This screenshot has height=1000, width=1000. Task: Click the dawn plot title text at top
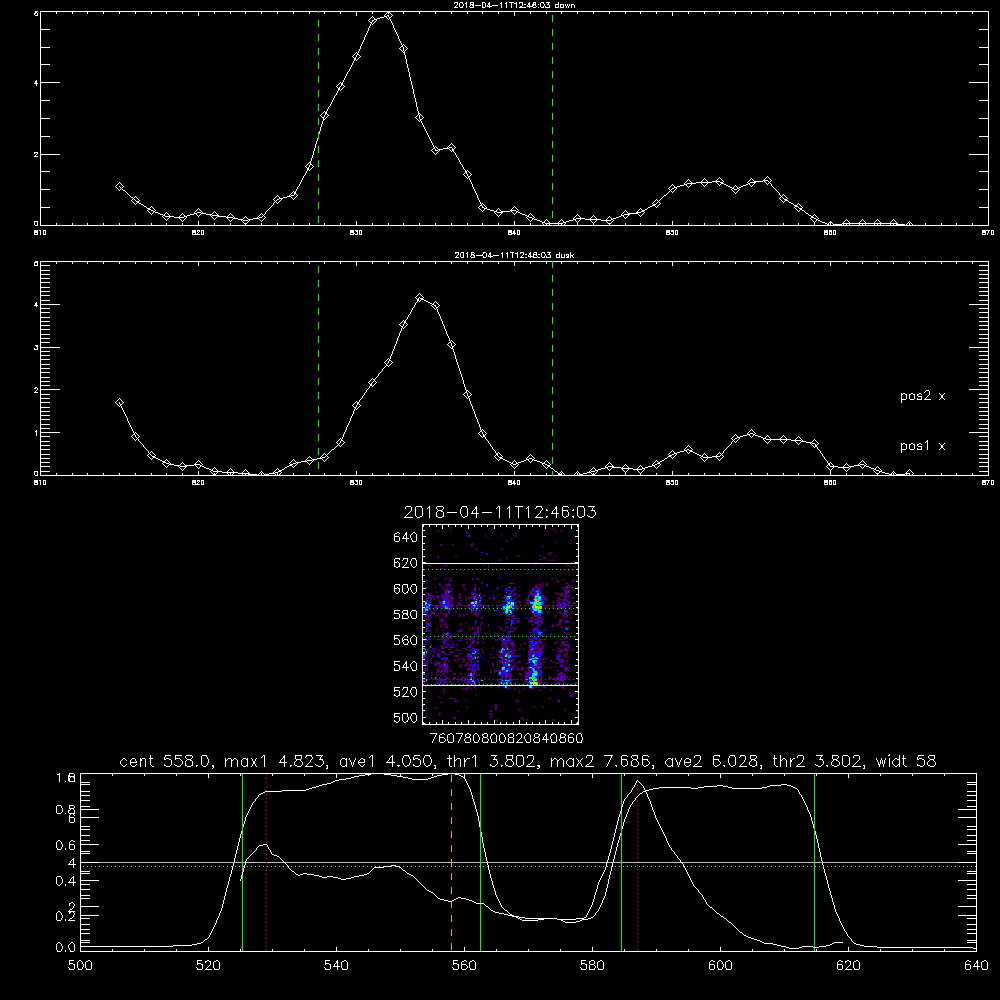pyautogui.click(x=514, y=4)
